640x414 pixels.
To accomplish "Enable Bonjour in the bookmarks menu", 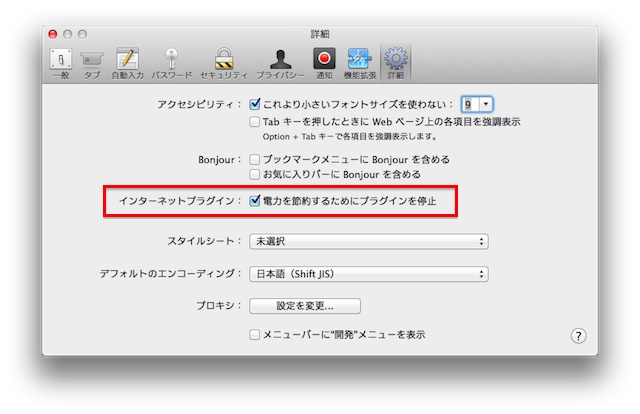I will coord(255,159).
